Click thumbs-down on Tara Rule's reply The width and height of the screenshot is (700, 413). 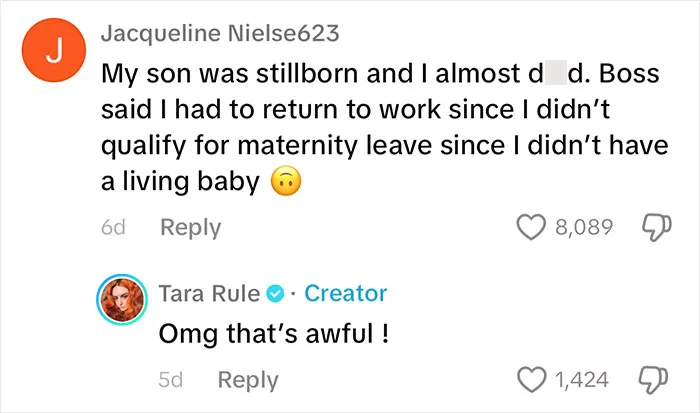654,380
